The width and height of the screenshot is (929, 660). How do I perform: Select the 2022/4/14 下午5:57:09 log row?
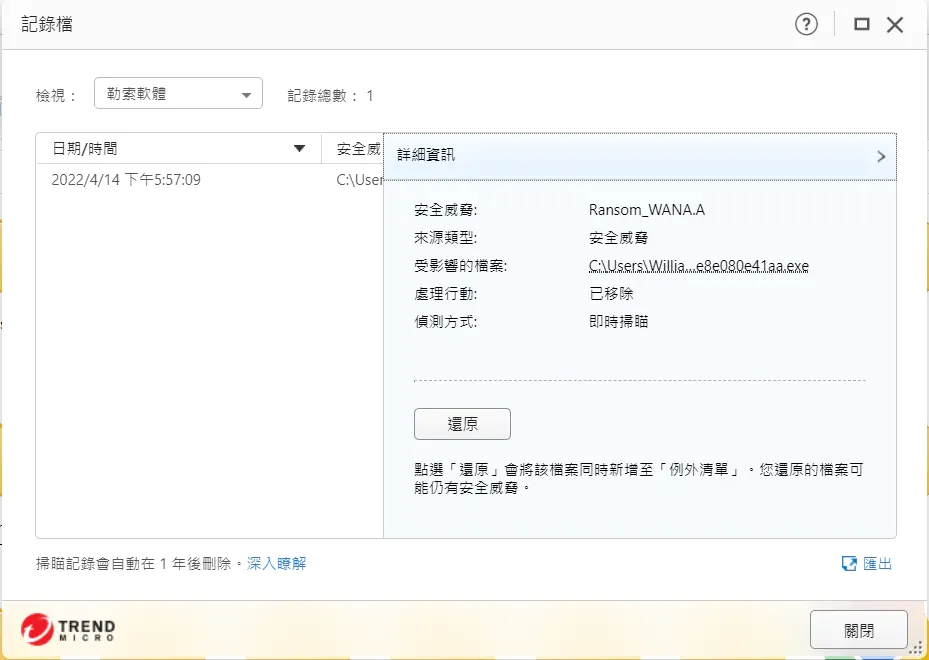click(210, 180)
